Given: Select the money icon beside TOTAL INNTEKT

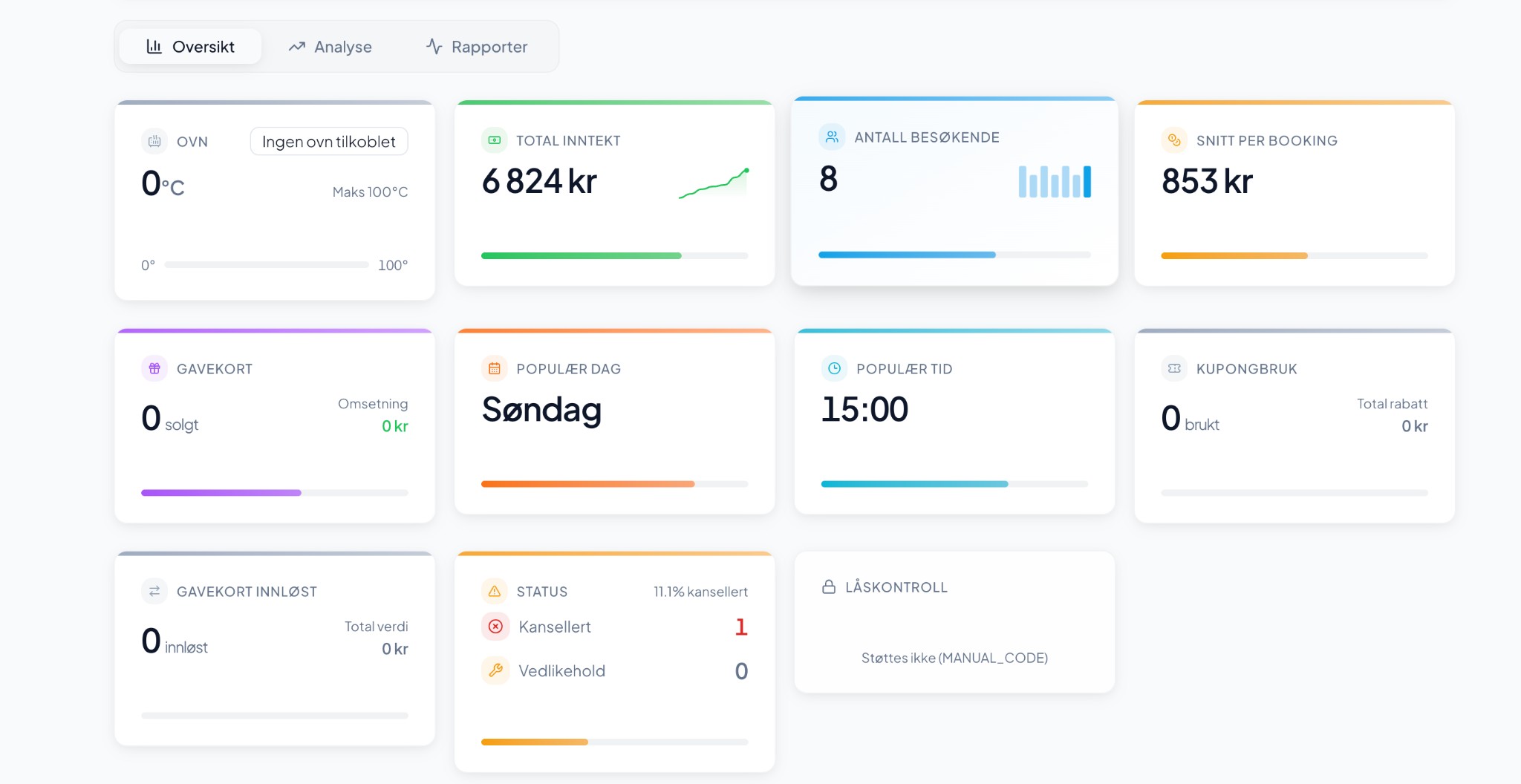Looking at the screenshot, I should pyautogui.click(x=495, y=140).
